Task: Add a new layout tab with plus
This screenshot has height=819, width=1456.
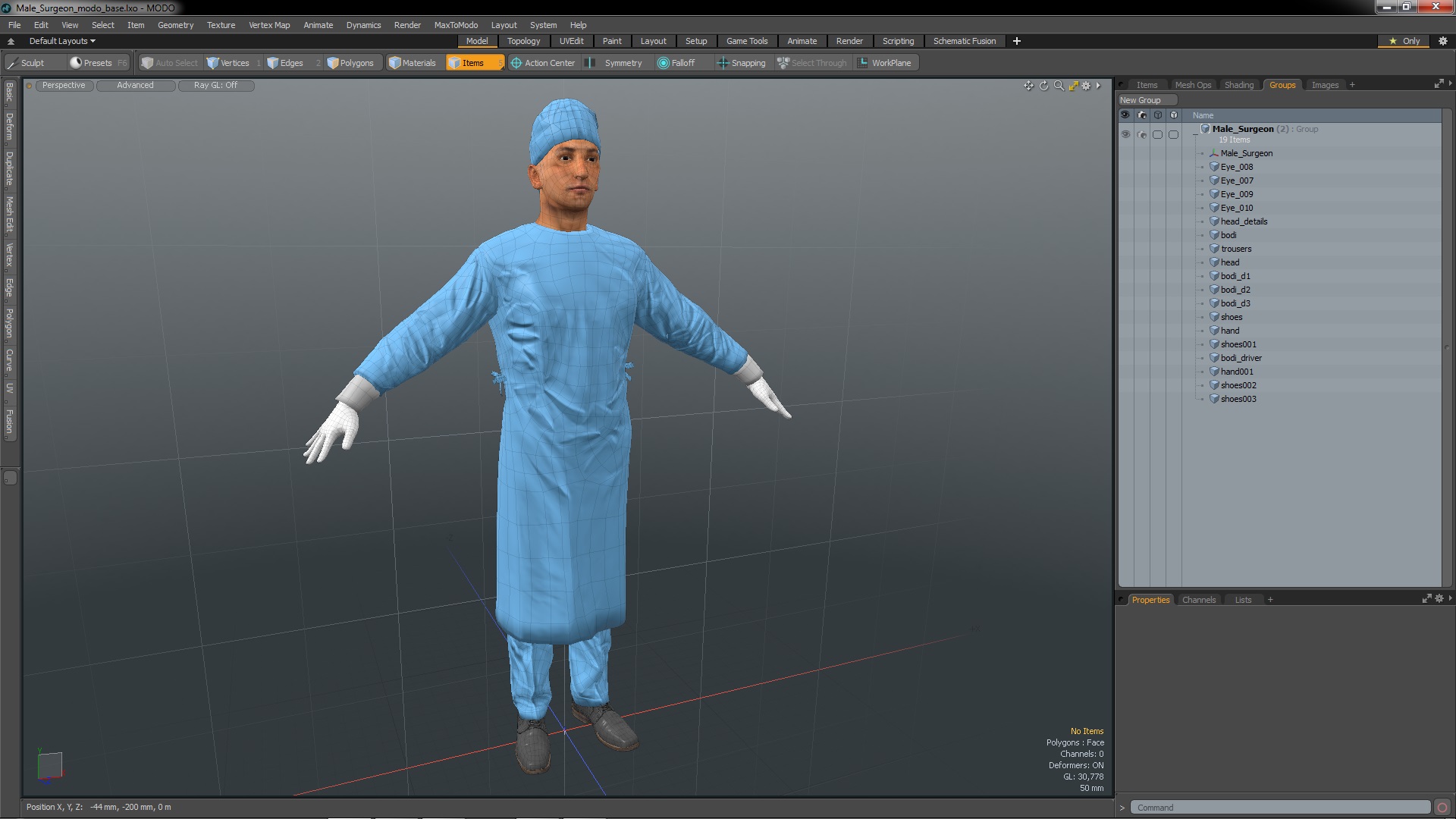Action: (1017, 41)
